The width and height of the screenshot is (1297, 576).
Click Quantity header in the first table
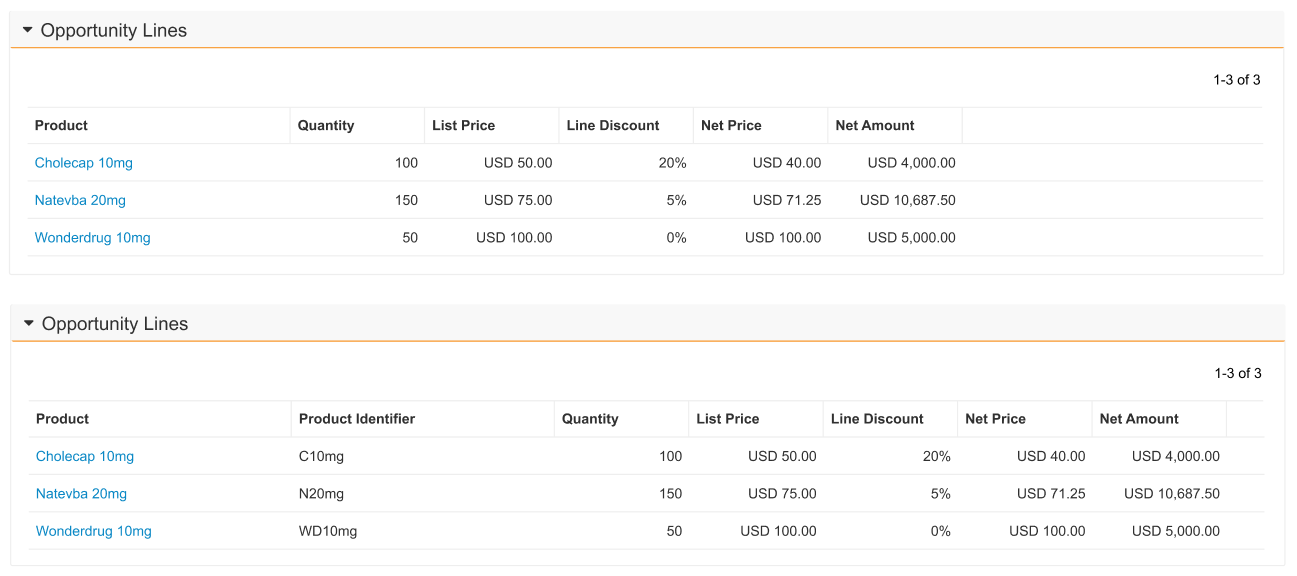pos(325,126)
